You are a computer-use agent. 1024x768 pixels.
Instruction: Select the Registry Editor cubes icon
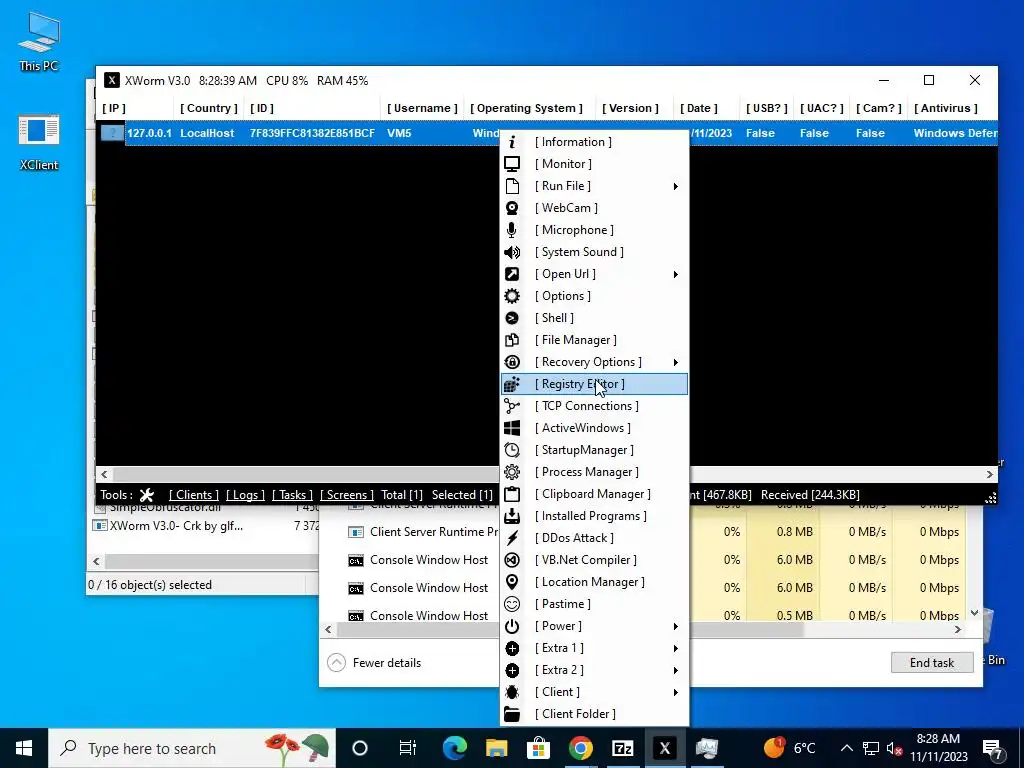[512, 384]
